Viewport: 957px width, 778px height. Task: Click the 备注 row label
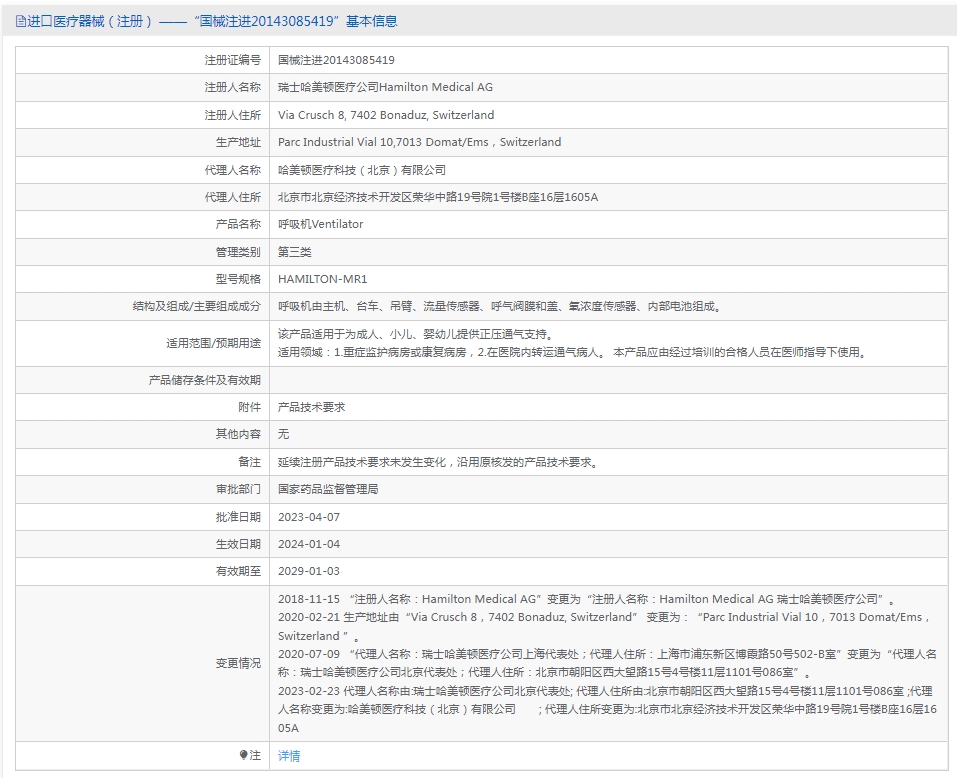point(250,462)
